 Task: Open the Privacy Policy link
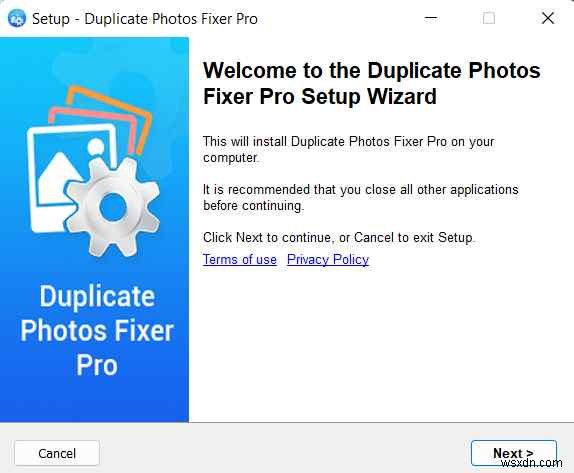pos(328,259)
